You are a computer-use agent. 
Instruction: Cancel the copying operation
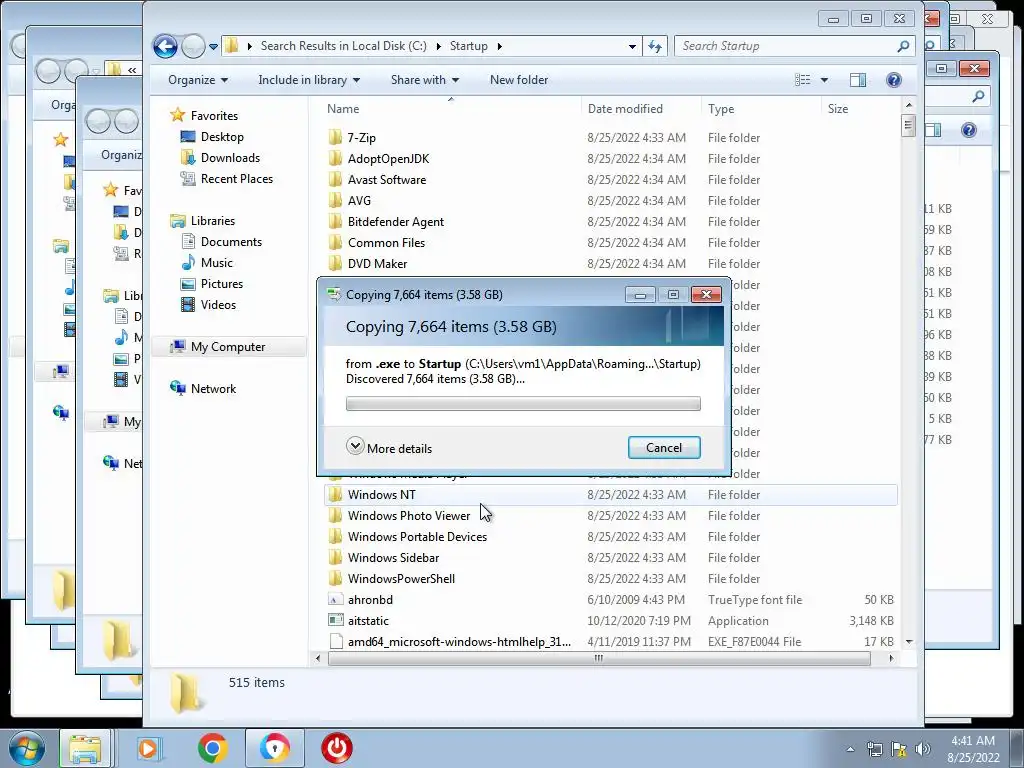pos(664,447)
